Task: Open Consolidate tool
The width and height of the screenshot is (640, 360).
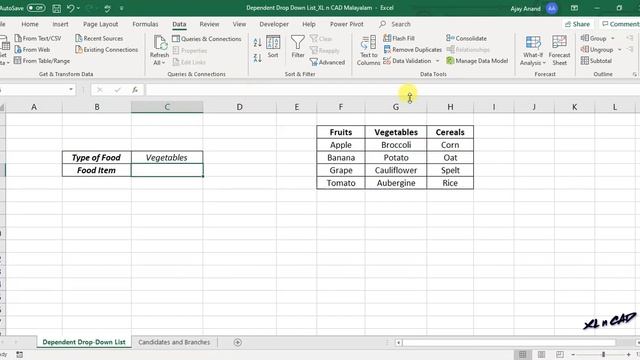Action: coord(467,38)
